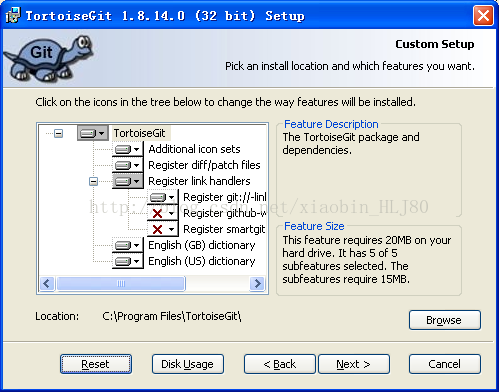This screenshot has width=499, height=392.
Task: Select the Register git:// link item
Action: [x=225, y=197]
